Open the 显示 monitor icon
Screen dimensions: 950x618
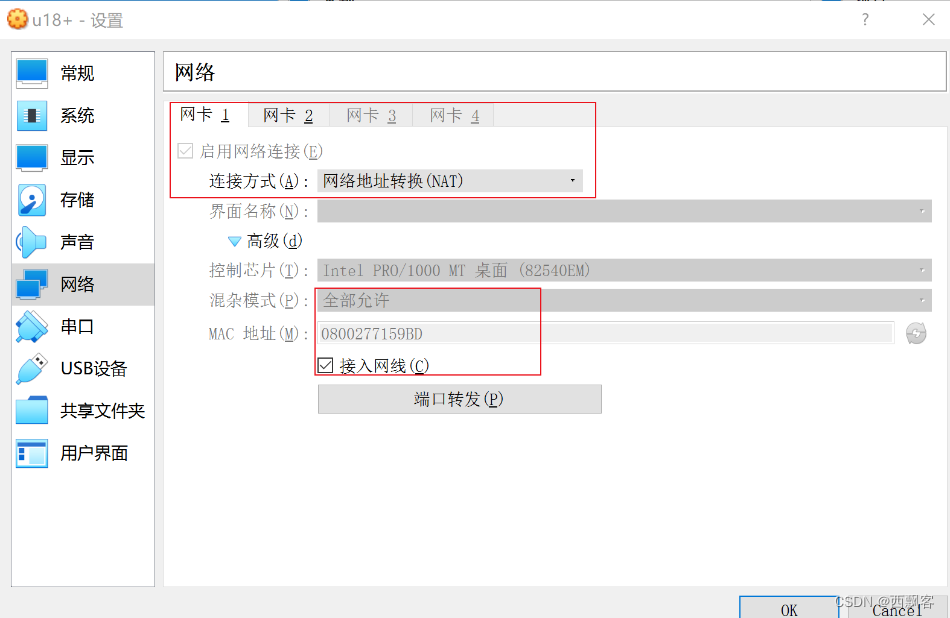click(32, 158)
